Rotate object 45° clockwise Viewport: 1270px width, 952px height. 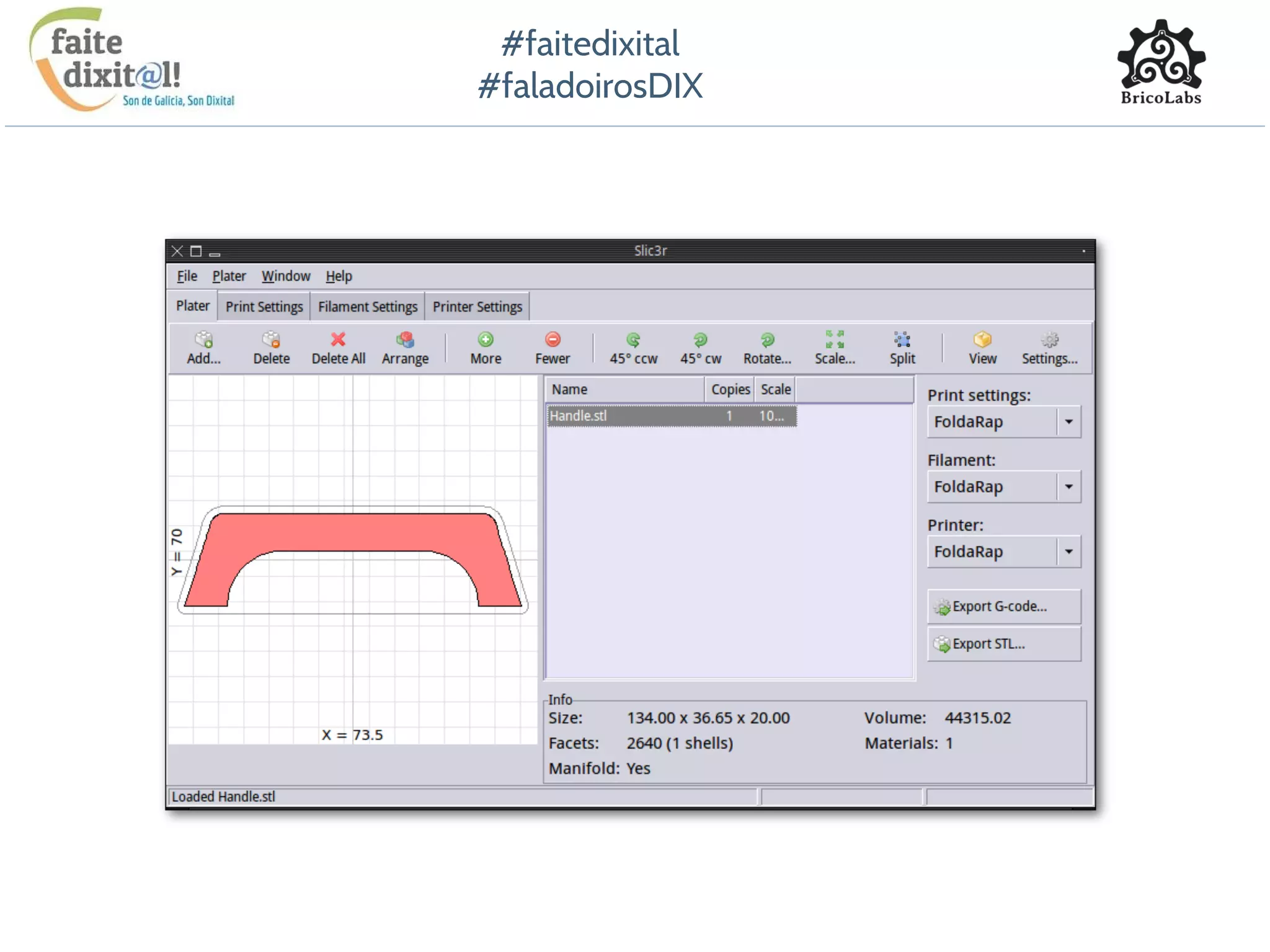pyautogui.click(x=700, y=340)
